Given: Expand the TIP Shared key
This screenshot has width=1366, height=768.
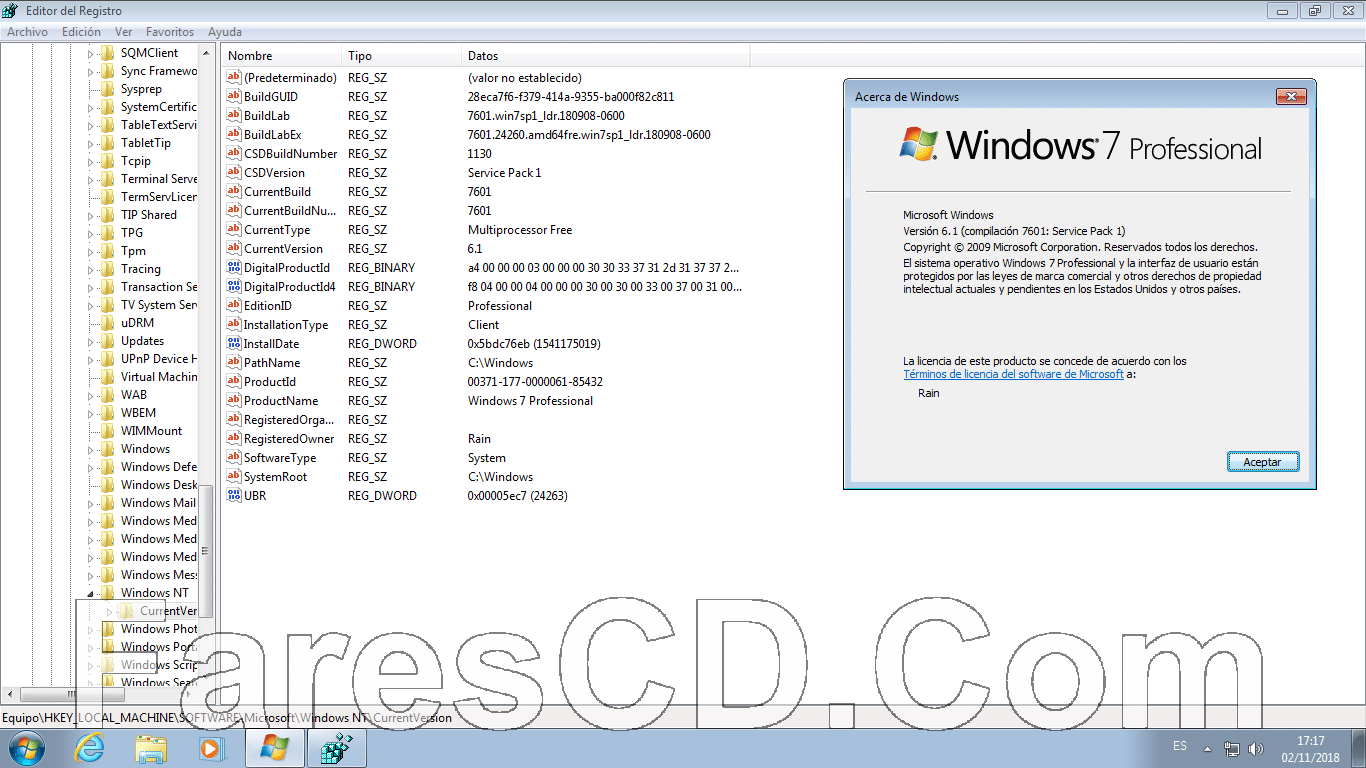Looking at the screenshot, I should (x=90, y=215).
